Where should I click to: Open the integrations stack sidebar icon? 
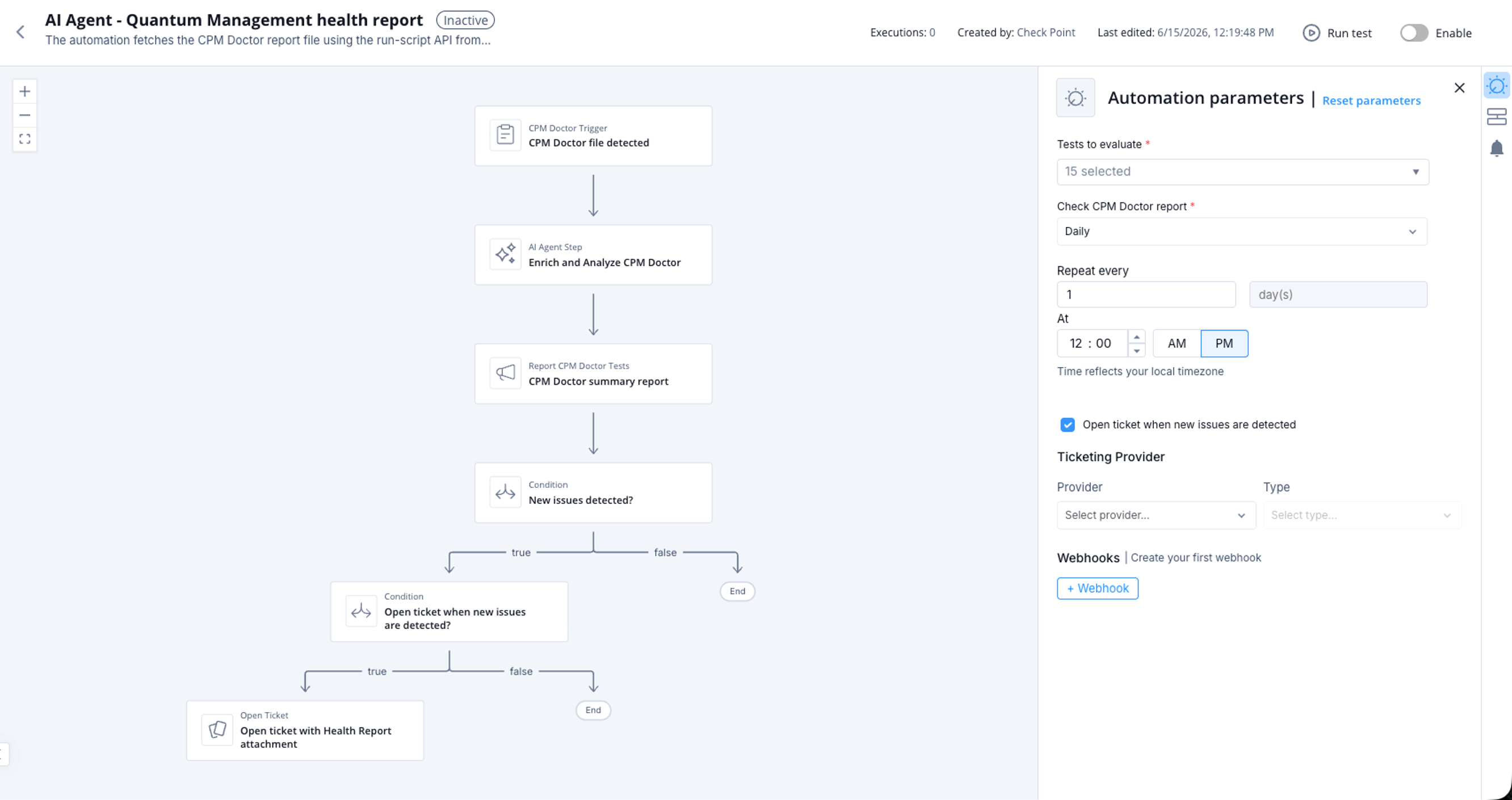pyautogui.click(x=1497, y=117)
